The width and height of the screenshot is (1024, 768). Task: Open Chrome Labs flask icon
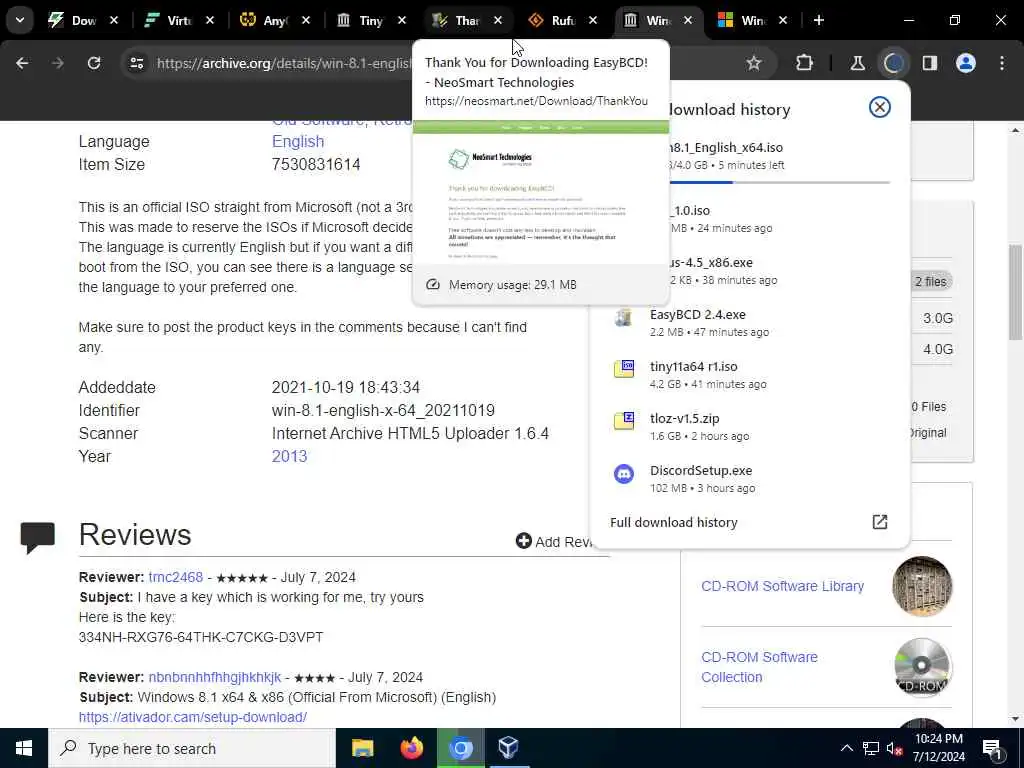click(857, 63)
